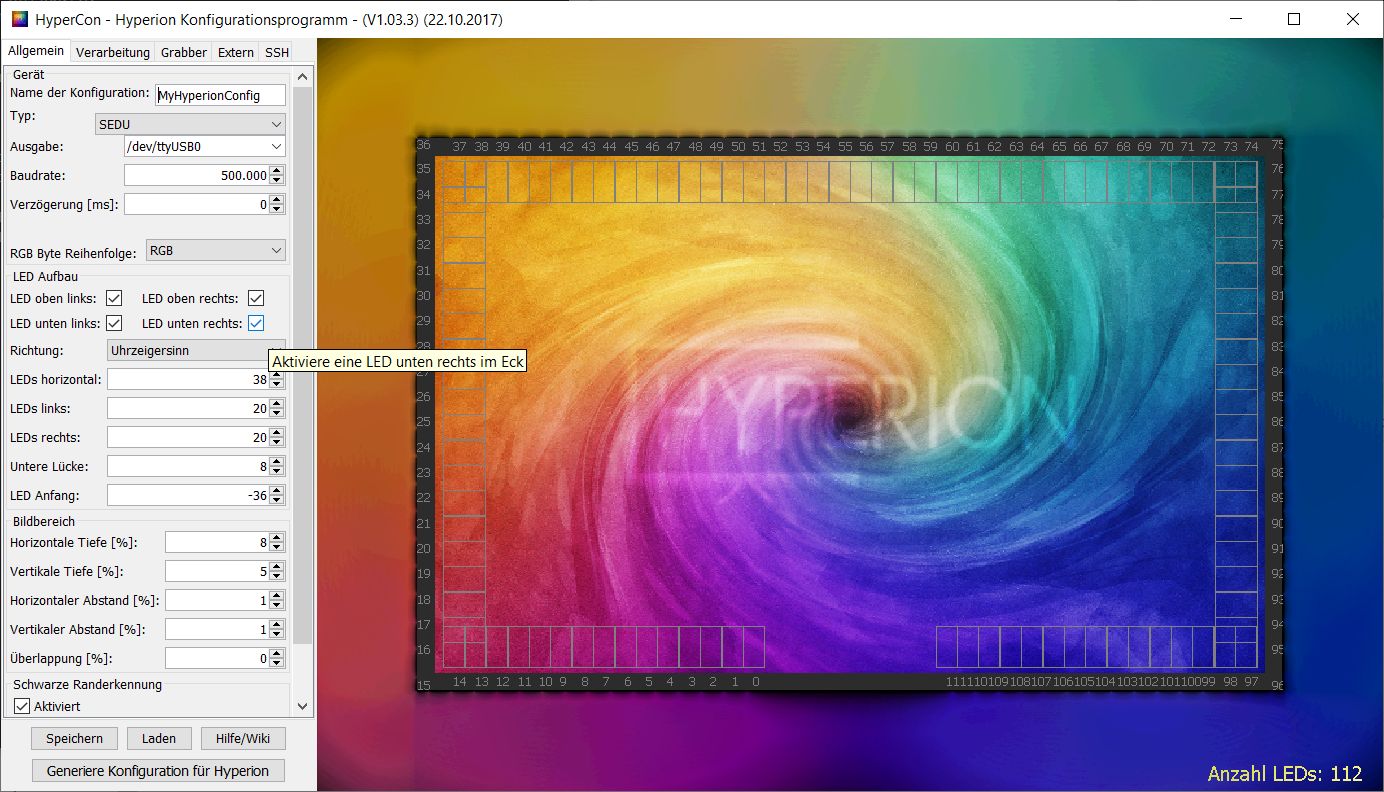The width and height of the screenshot is (1384, 792).
Task: Increase LEDs horizontal with up arrow
Action: coord(277,375)
